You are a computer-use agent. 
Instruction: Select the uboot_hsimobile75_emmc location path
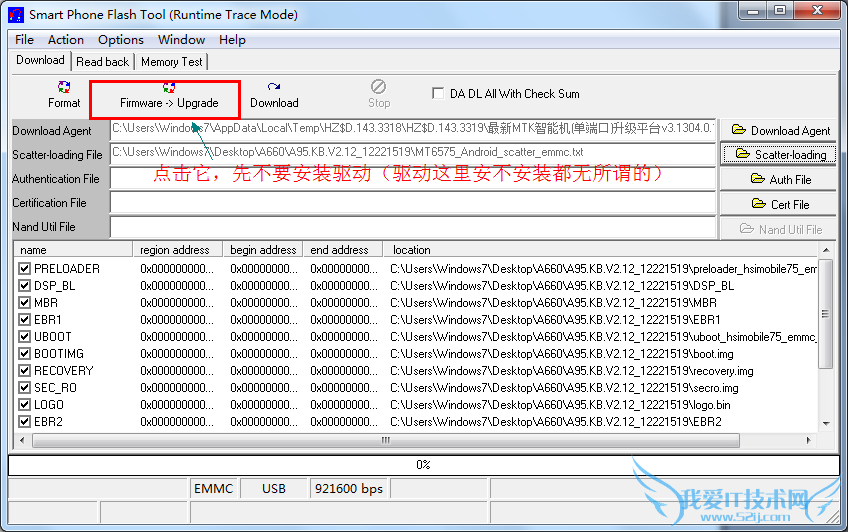pyautogui.click(x=603, y=337)
